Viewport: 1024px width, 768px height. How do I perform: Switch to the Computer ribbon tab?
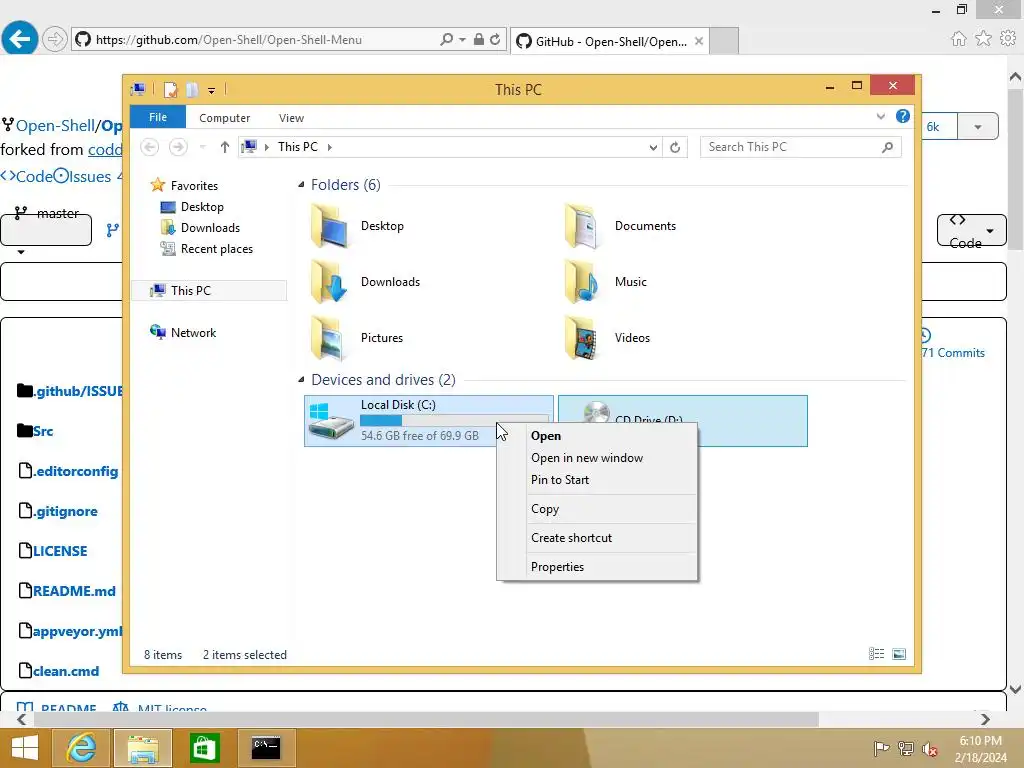[x=224, y=118]
